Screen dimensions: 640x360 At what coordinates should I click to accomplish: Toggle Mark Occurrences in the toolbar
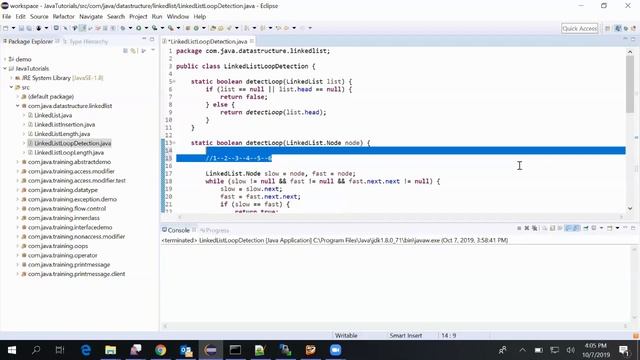(x=82, y=28)
